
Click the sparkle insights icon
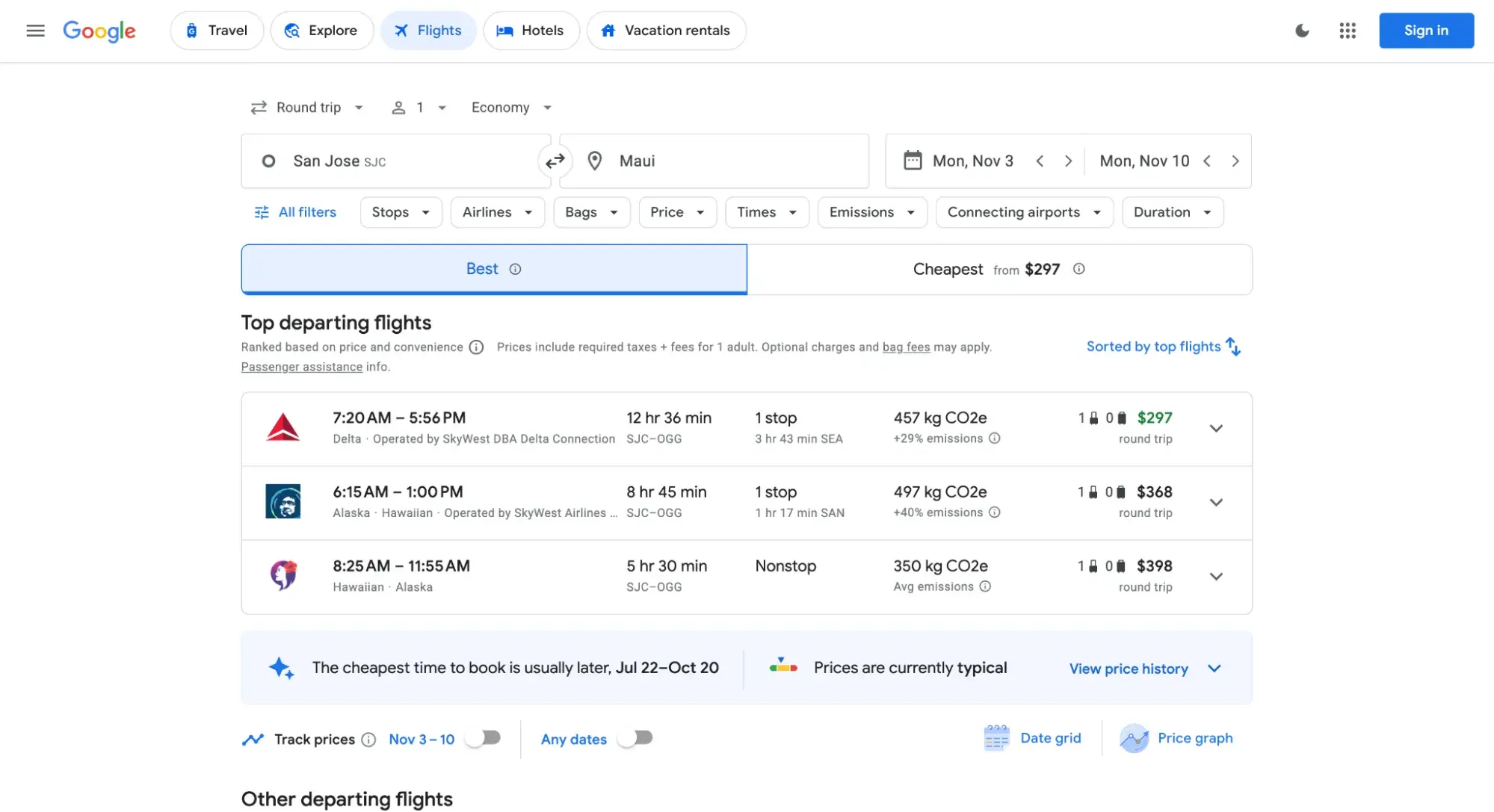(281, 668)
